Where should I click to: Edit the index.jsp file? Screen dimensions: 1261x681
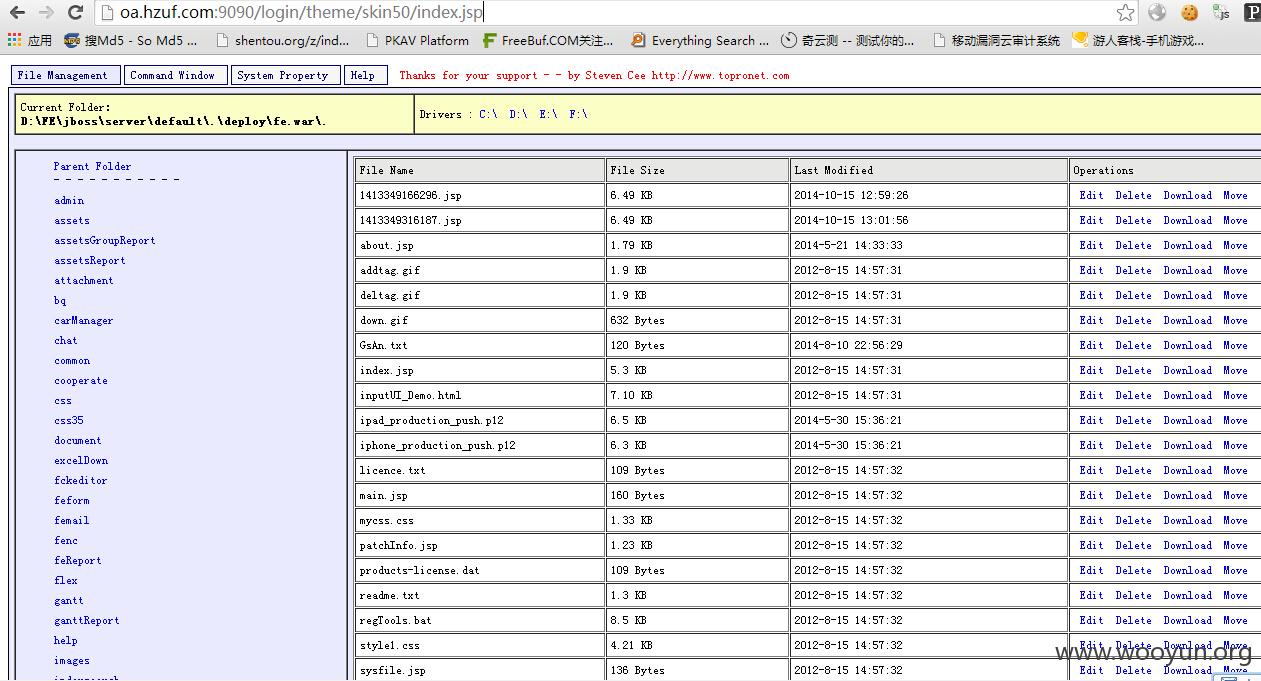tap(1091, 371)
